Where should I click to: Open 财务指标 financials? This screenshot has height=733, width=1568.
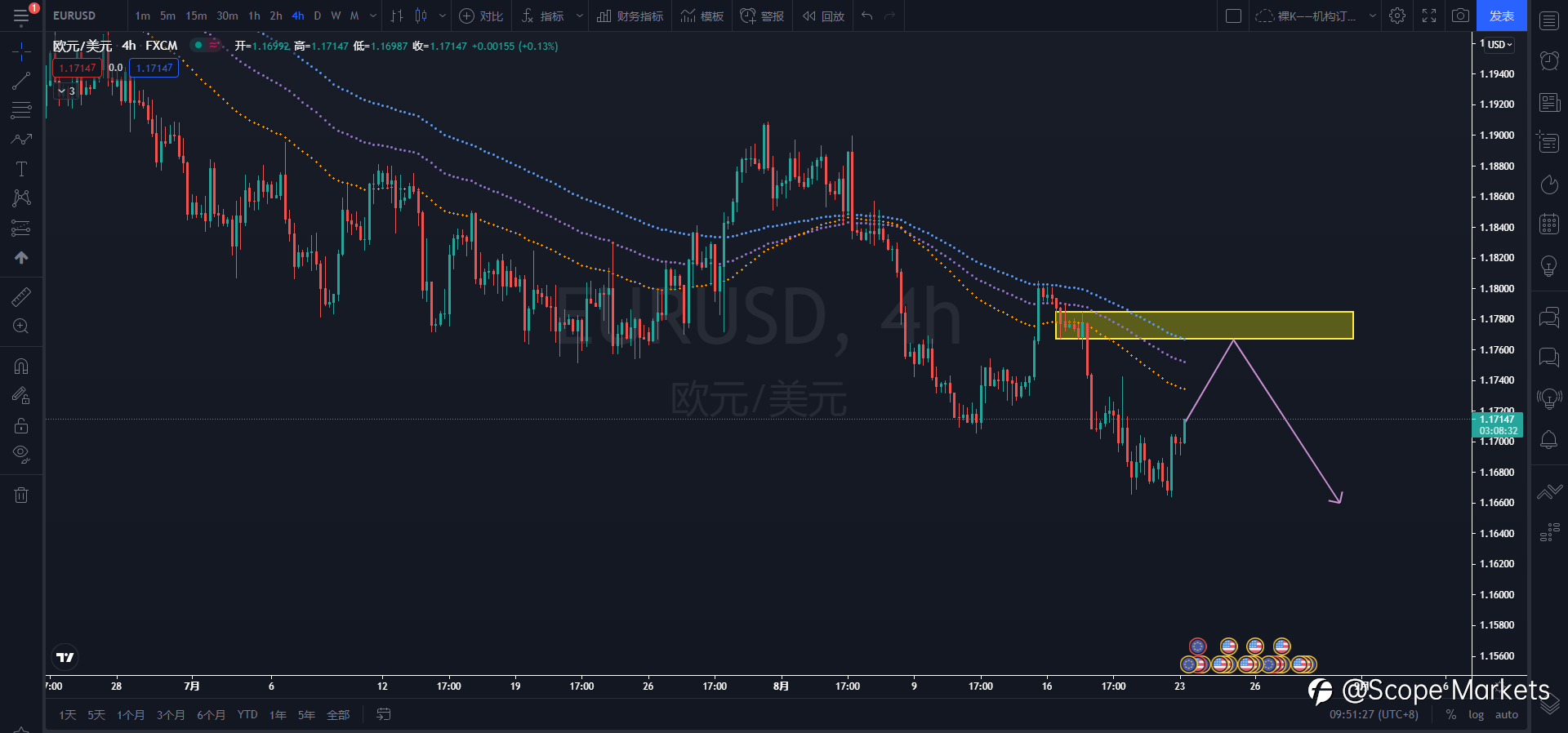coord(630,16)
